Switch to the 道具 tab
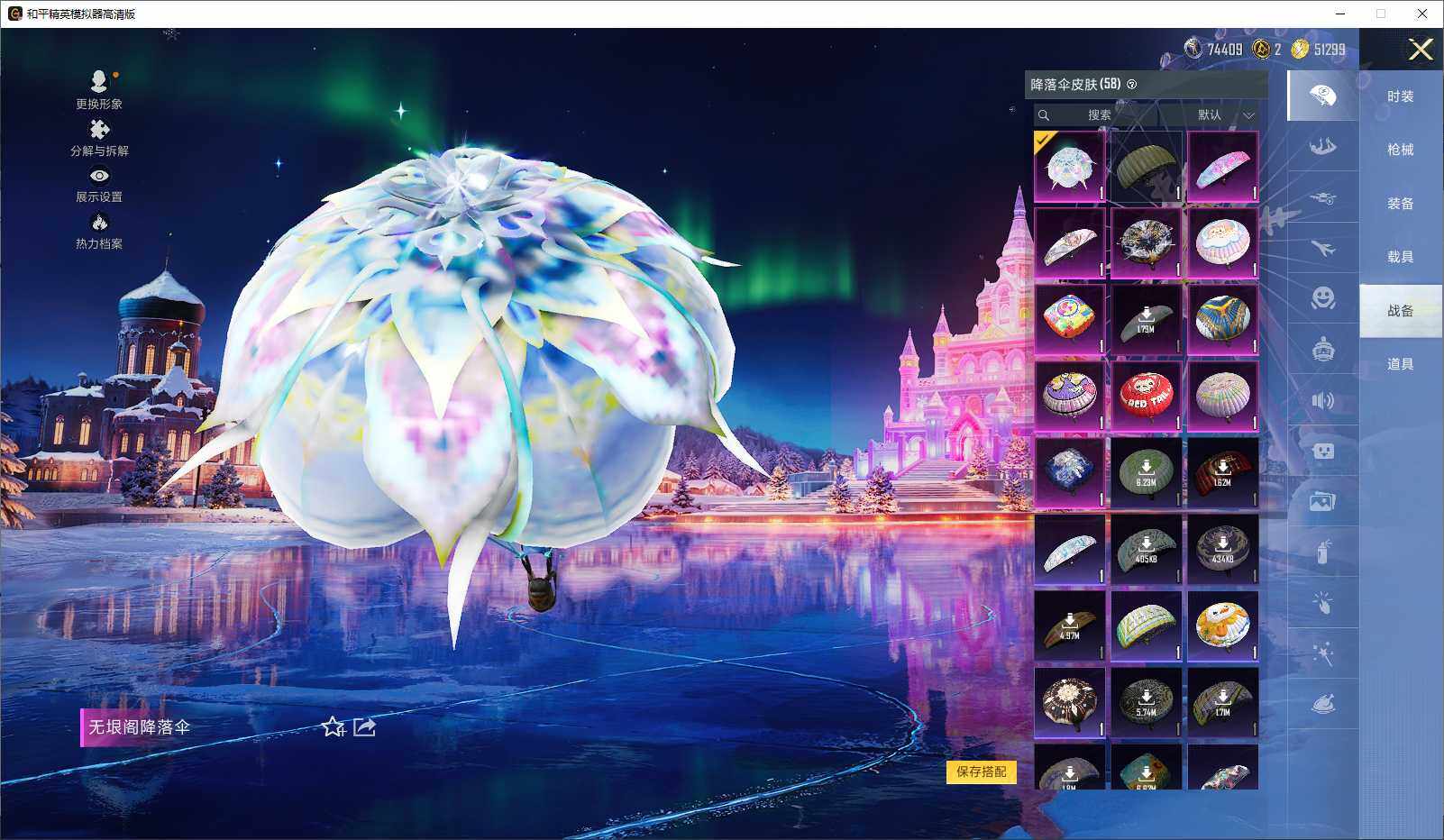 pos(1401,364)
